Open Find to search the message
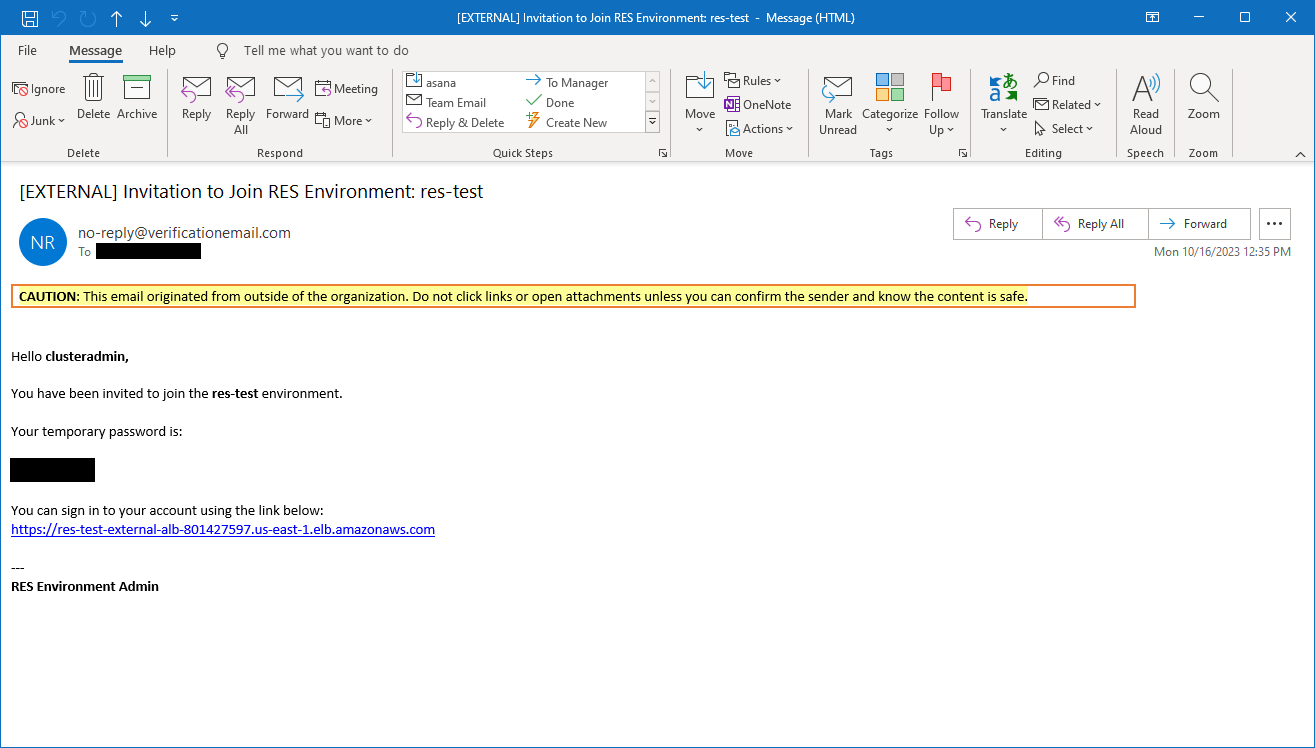Screen dimensions: 1315x748 tap(1055, 80)
